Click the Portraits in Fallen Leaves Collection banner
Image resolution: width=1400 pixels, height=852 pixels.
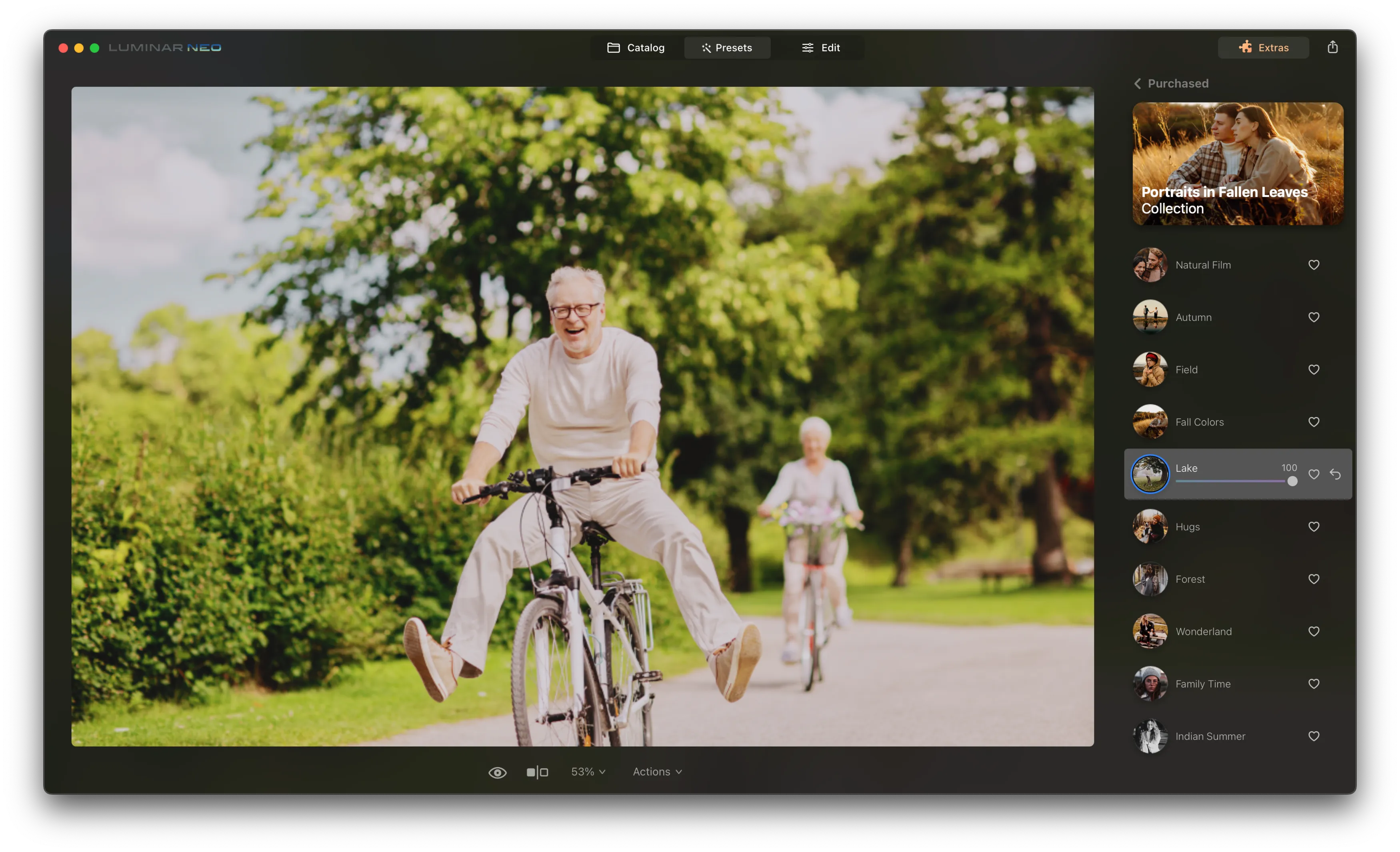[x=1238, y=164]
